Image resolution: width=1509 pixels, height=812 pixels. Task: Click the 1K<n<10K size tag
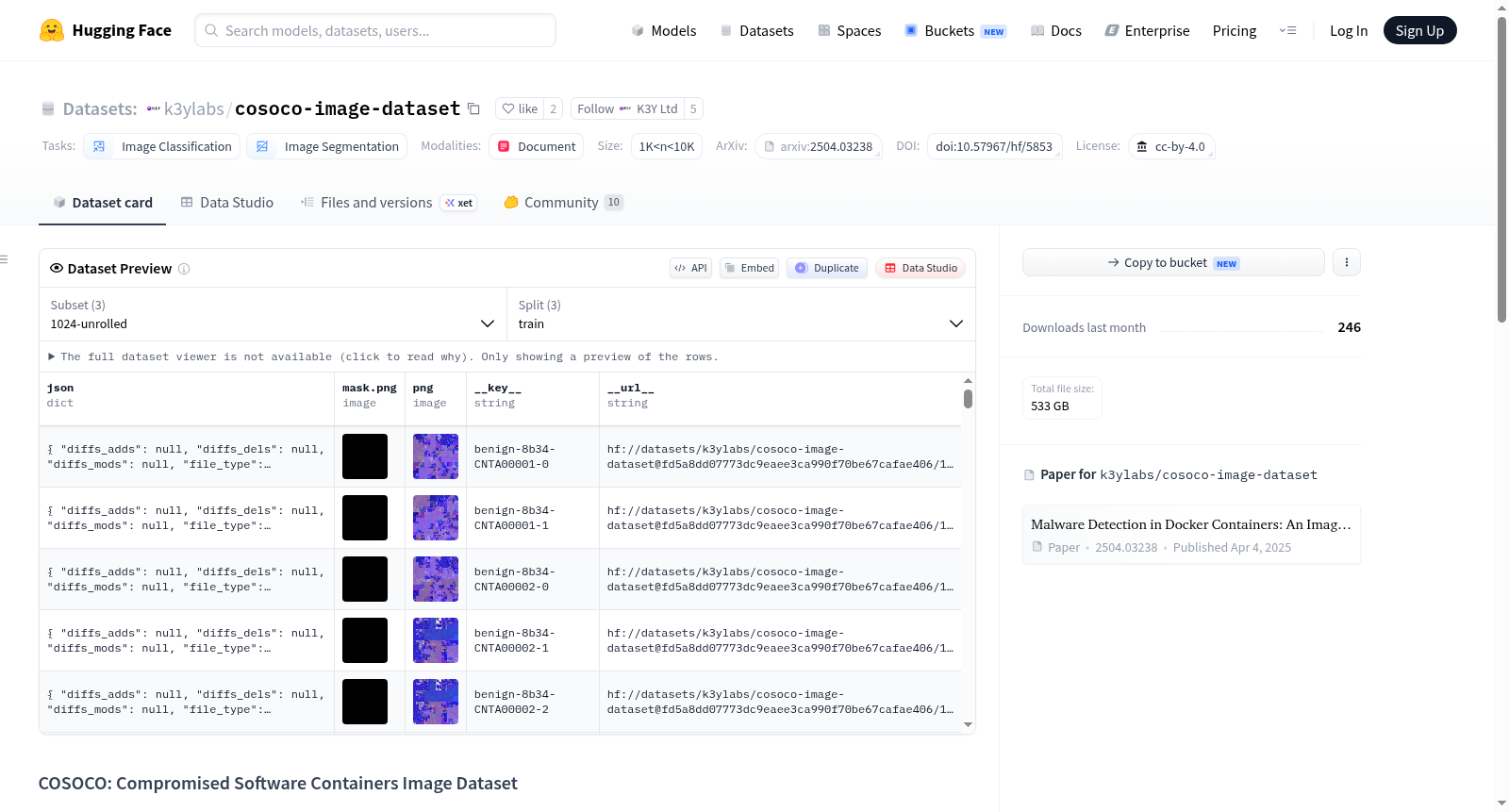pyautogui.click(x=667, y=146)
